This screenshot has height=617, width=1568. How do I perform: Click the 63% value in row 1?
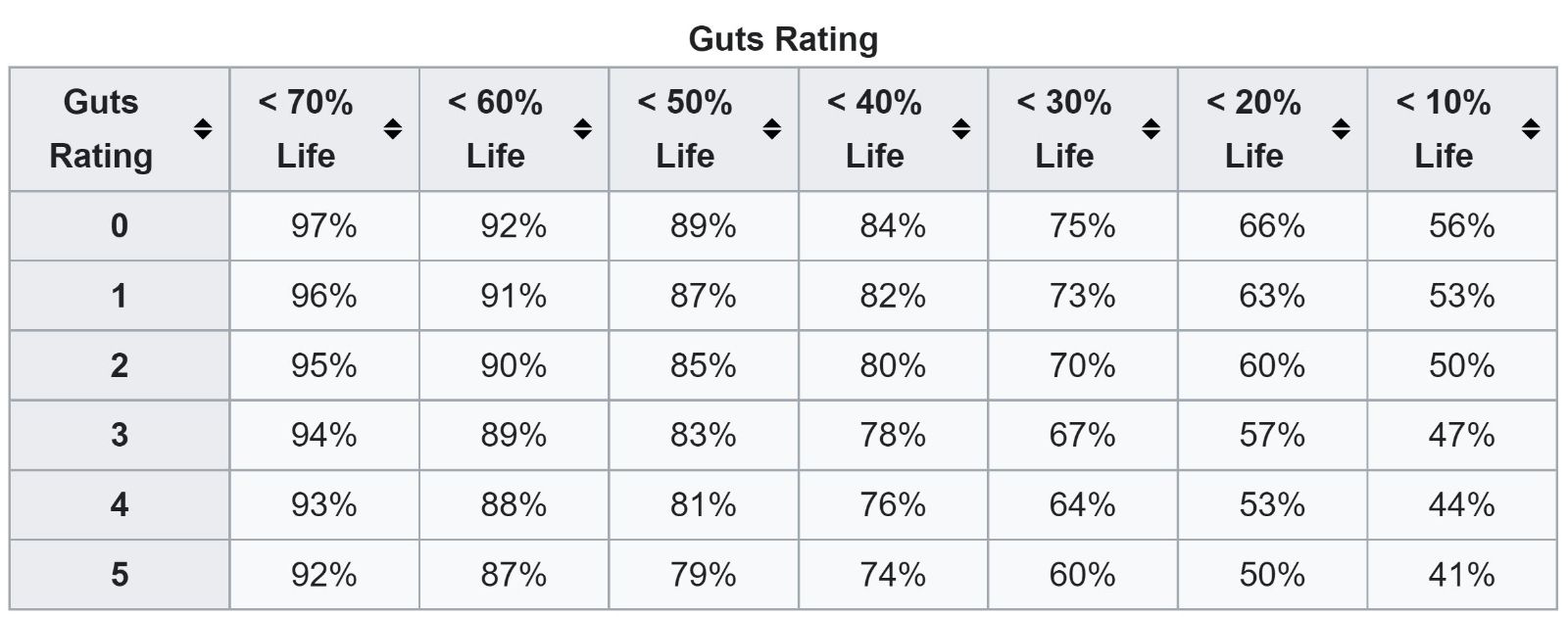1272,296
